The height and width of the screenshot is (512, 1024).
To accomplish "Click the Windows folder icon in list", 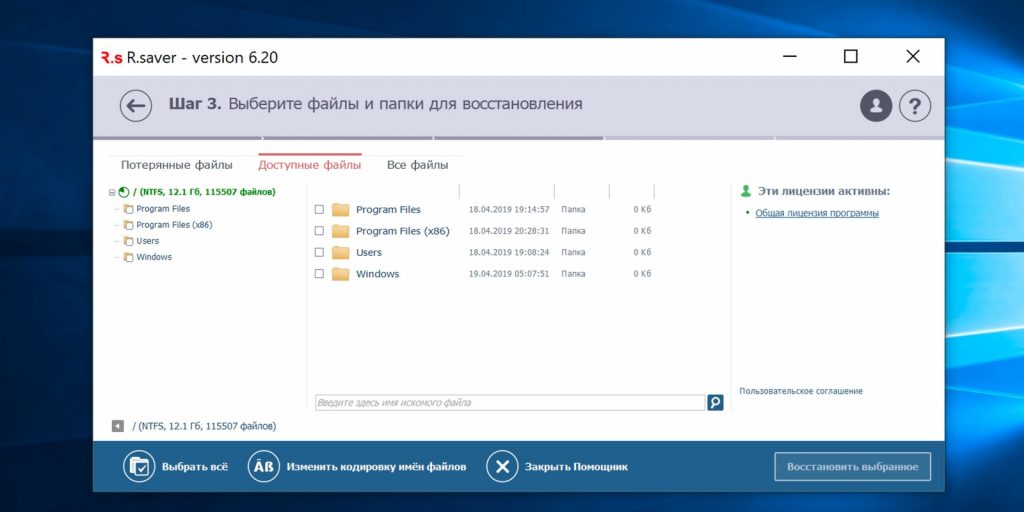I will [340, 274].
